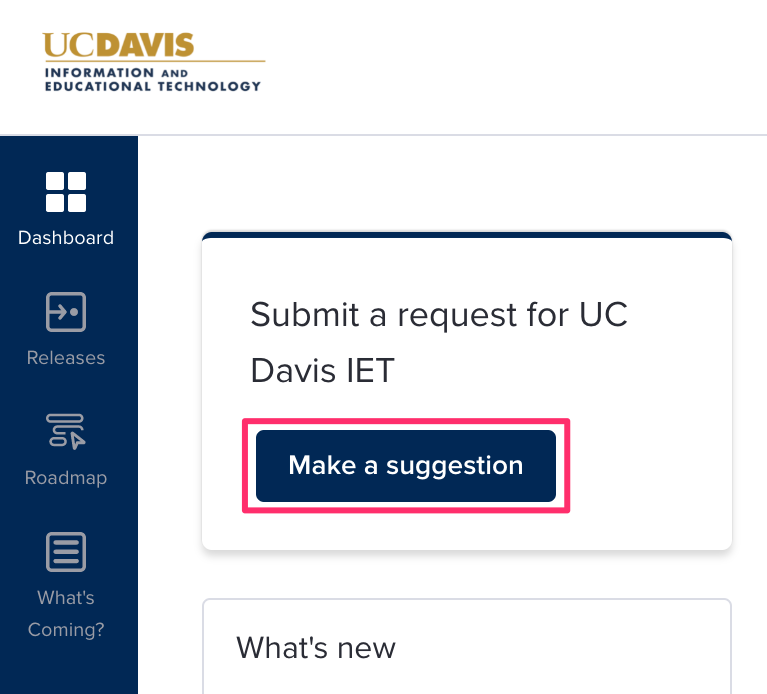The width and height of the screenshot is (767, 694).
Task: Click the "What's new" heading
Action: [316, 648]
